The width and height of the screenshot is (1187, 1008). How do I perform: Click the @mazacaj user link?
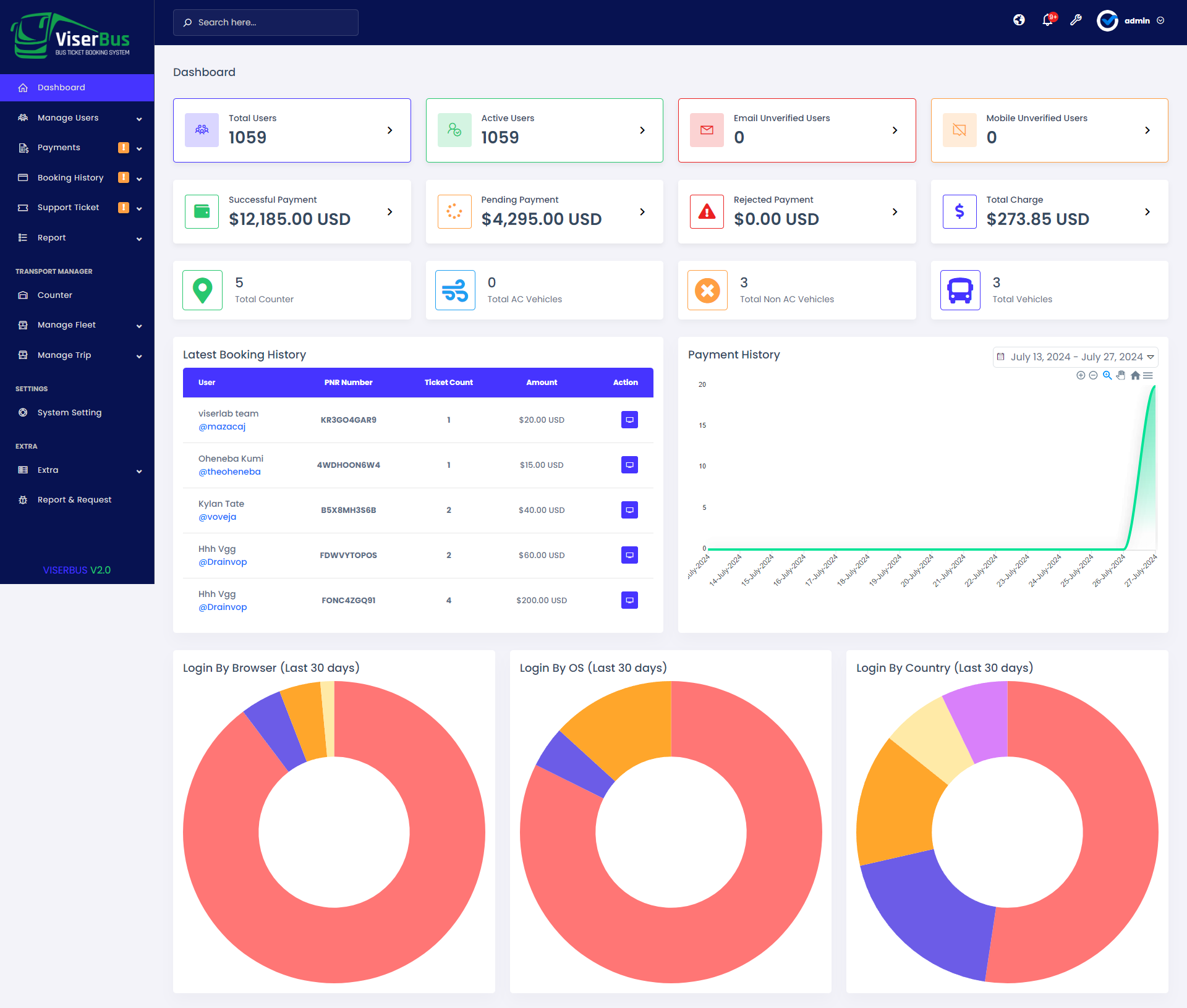pyautogui.click(x=222, y=426)
